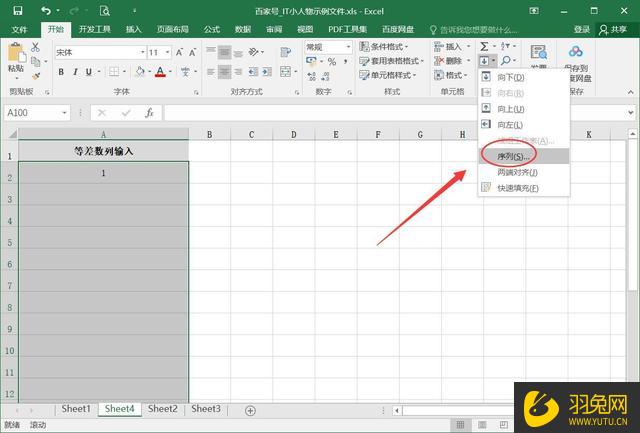The width and height of the screenshot is (640, 433).
Task: Open the number format 常规 dropdown
Action: [x=348, y=47]
